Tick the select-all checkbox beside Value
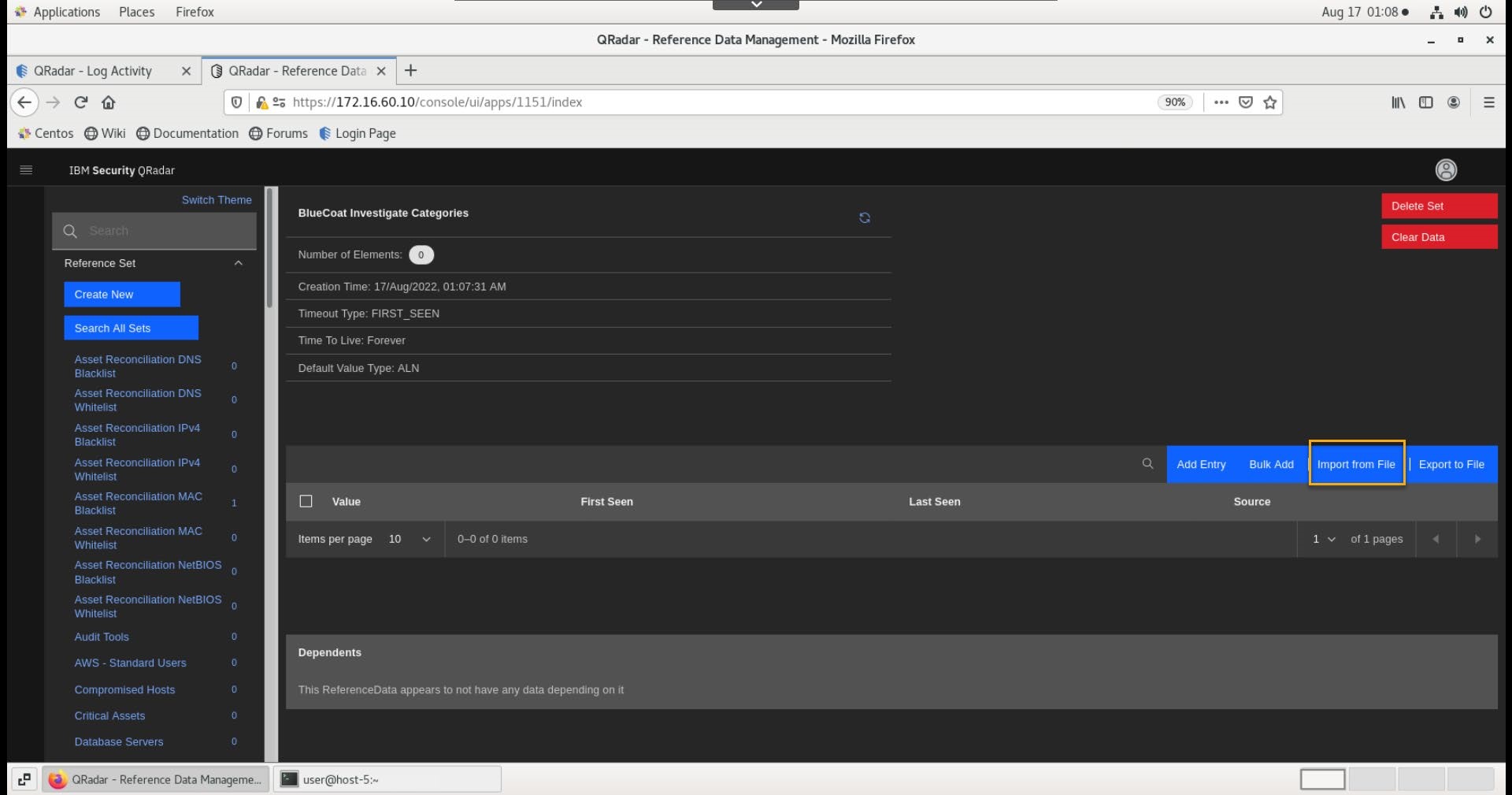The image size is (1512, 795). click(306, 501)
